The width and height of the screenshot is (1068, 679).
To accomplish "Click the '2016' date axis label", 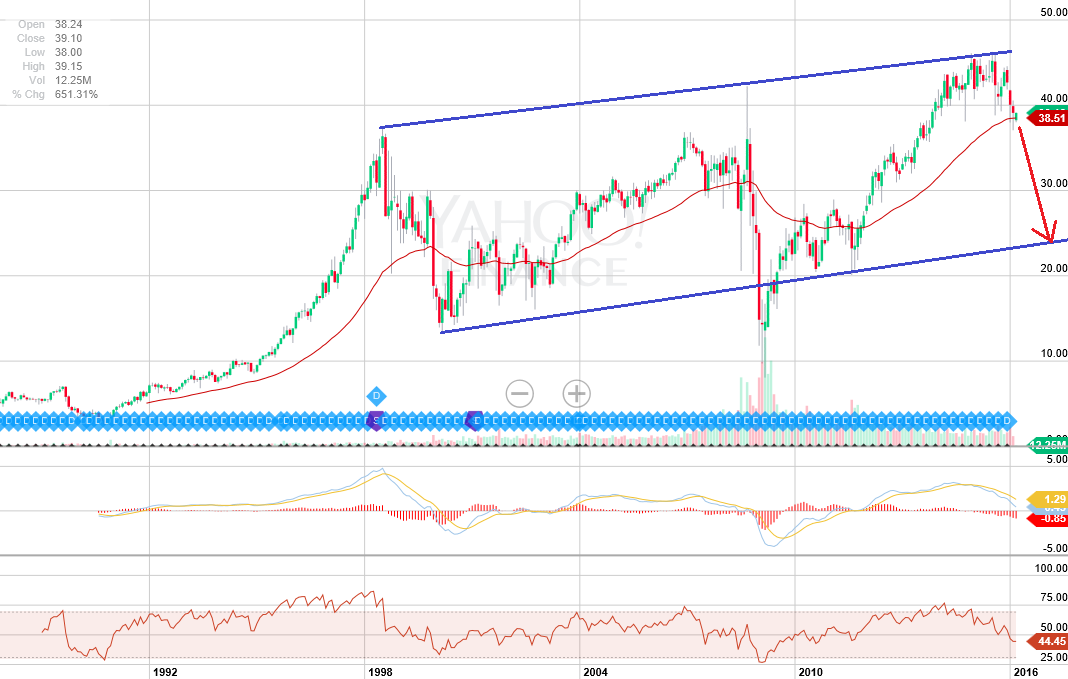I will [1026, 672].
